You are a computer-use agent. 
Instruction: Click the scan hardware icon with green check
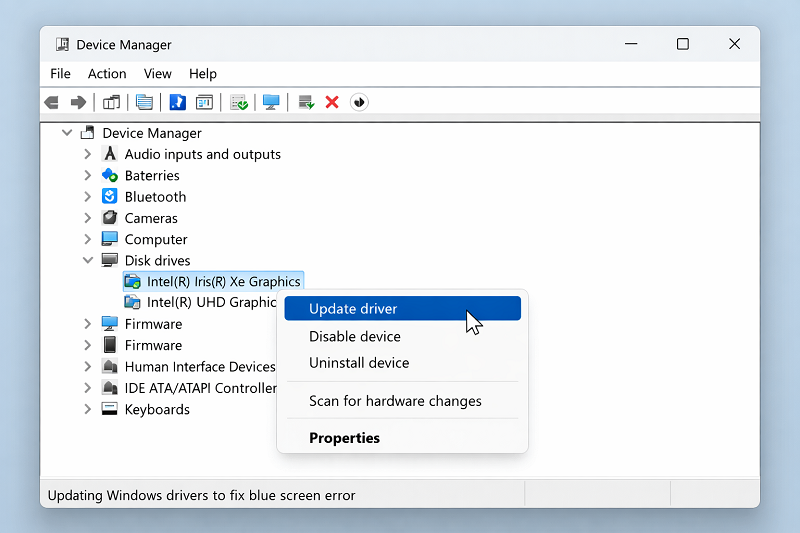coord(239,103)
